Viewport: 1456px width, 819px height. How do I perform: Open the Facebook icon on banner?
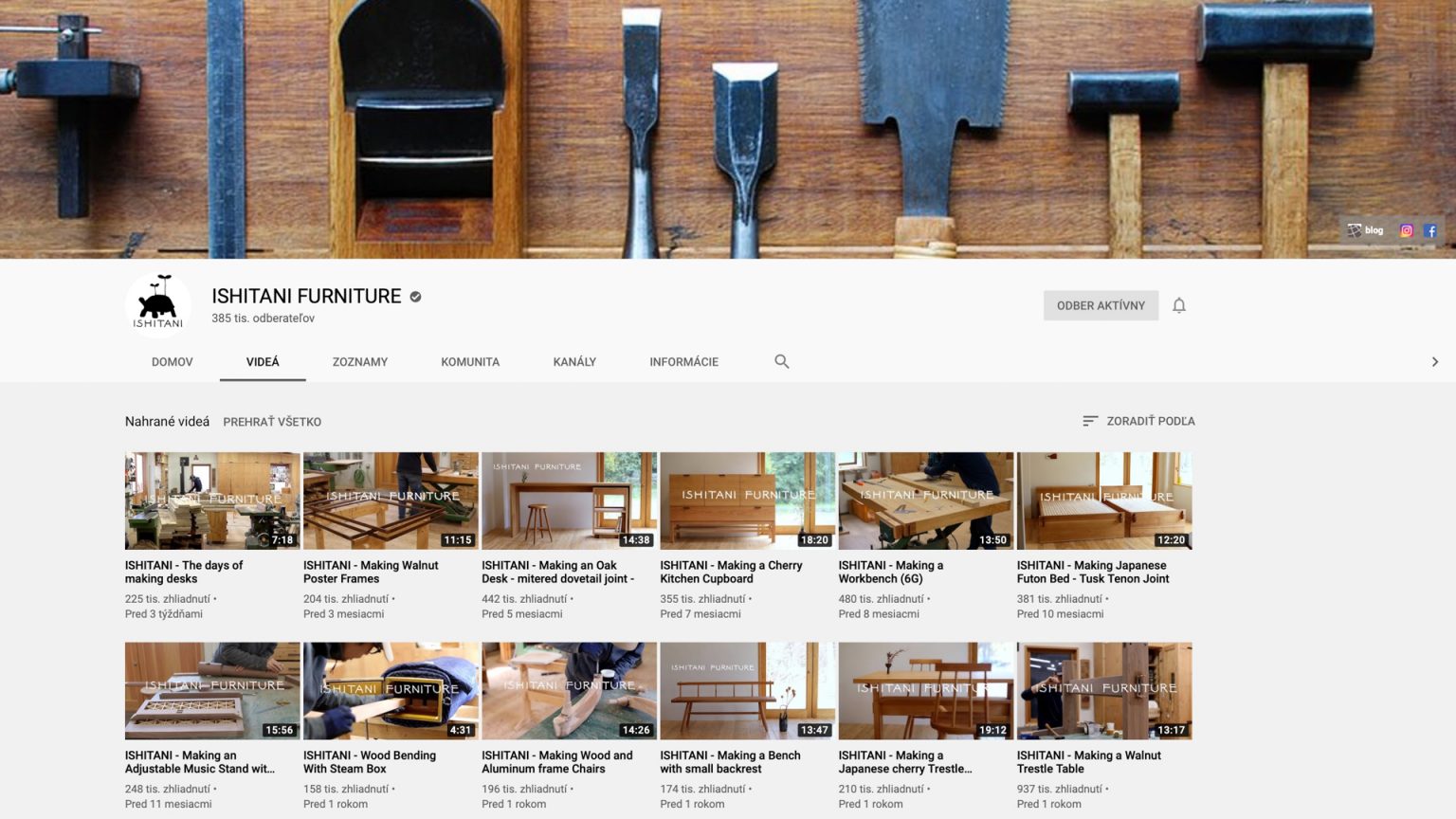click(x=1430, y=230)
